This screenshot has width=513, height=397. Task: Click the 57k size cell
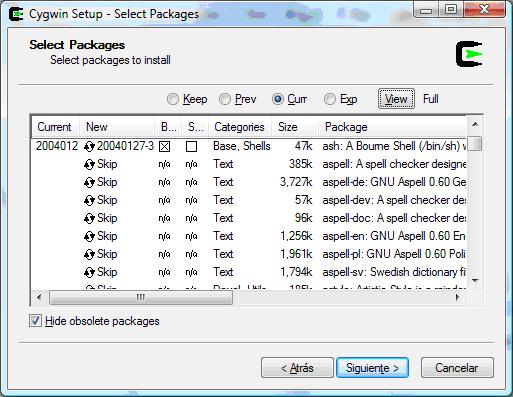coord(304,200)
